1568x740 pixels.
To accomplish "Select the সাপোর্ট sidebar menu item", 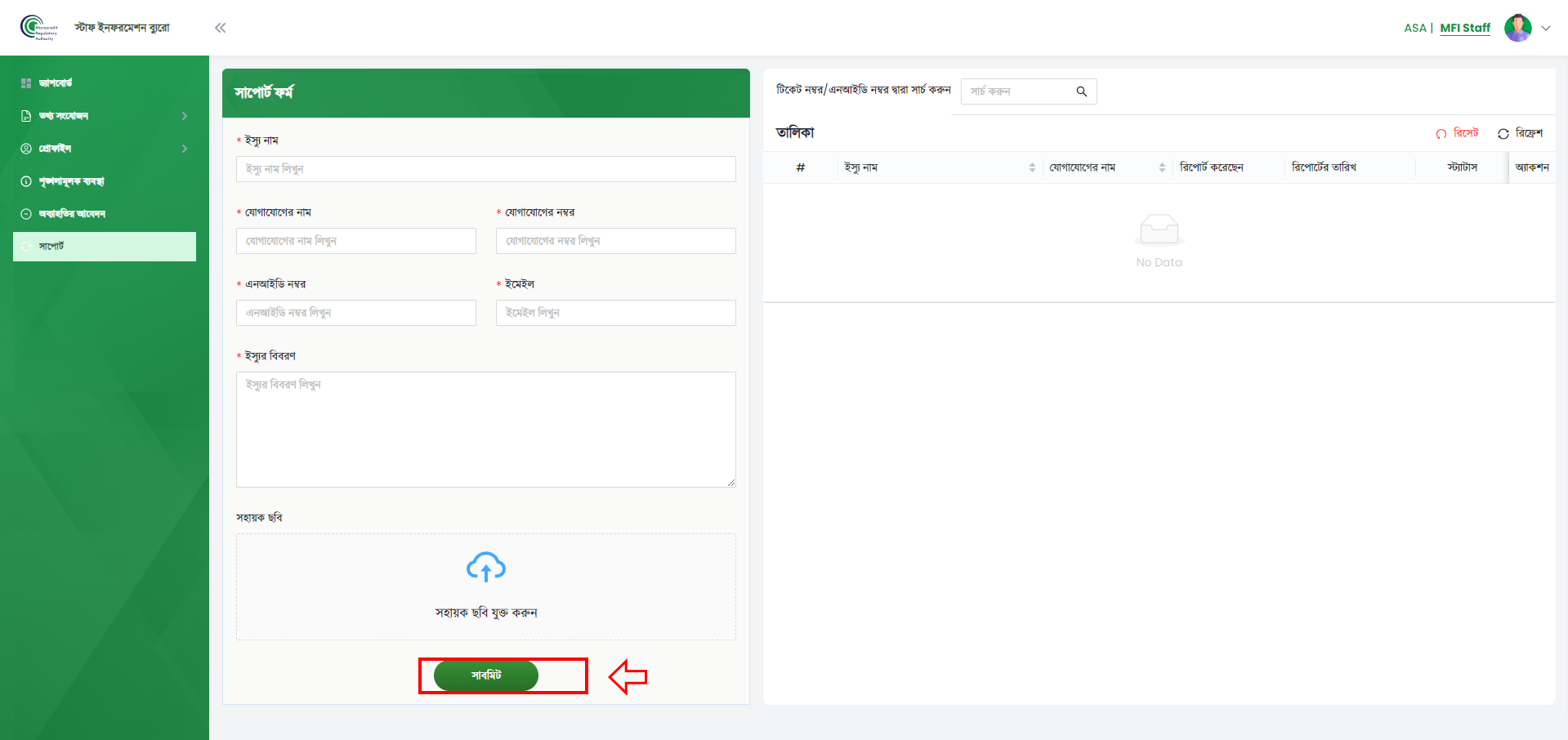I will [105, 246].
